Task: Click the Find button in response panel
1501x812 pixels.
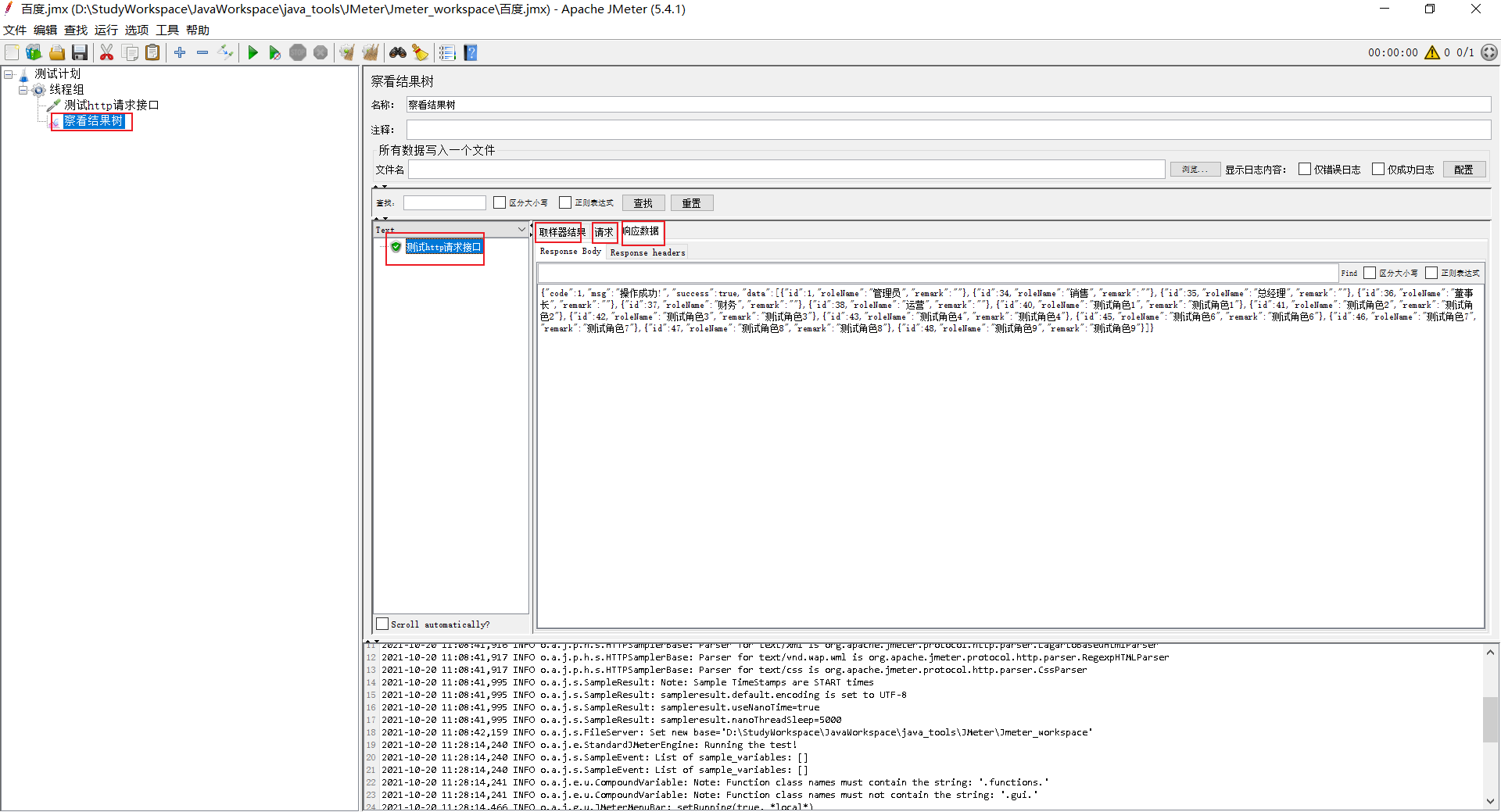Action: [1349, 274]
